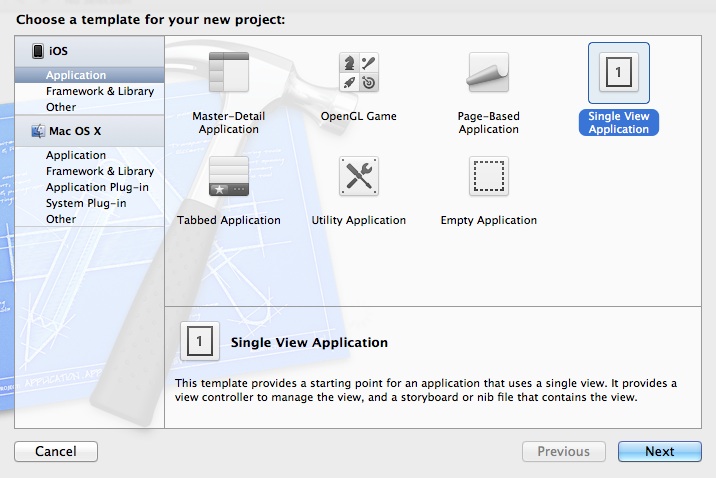
Task: Select Other under iOS
Action: (90, 107)
